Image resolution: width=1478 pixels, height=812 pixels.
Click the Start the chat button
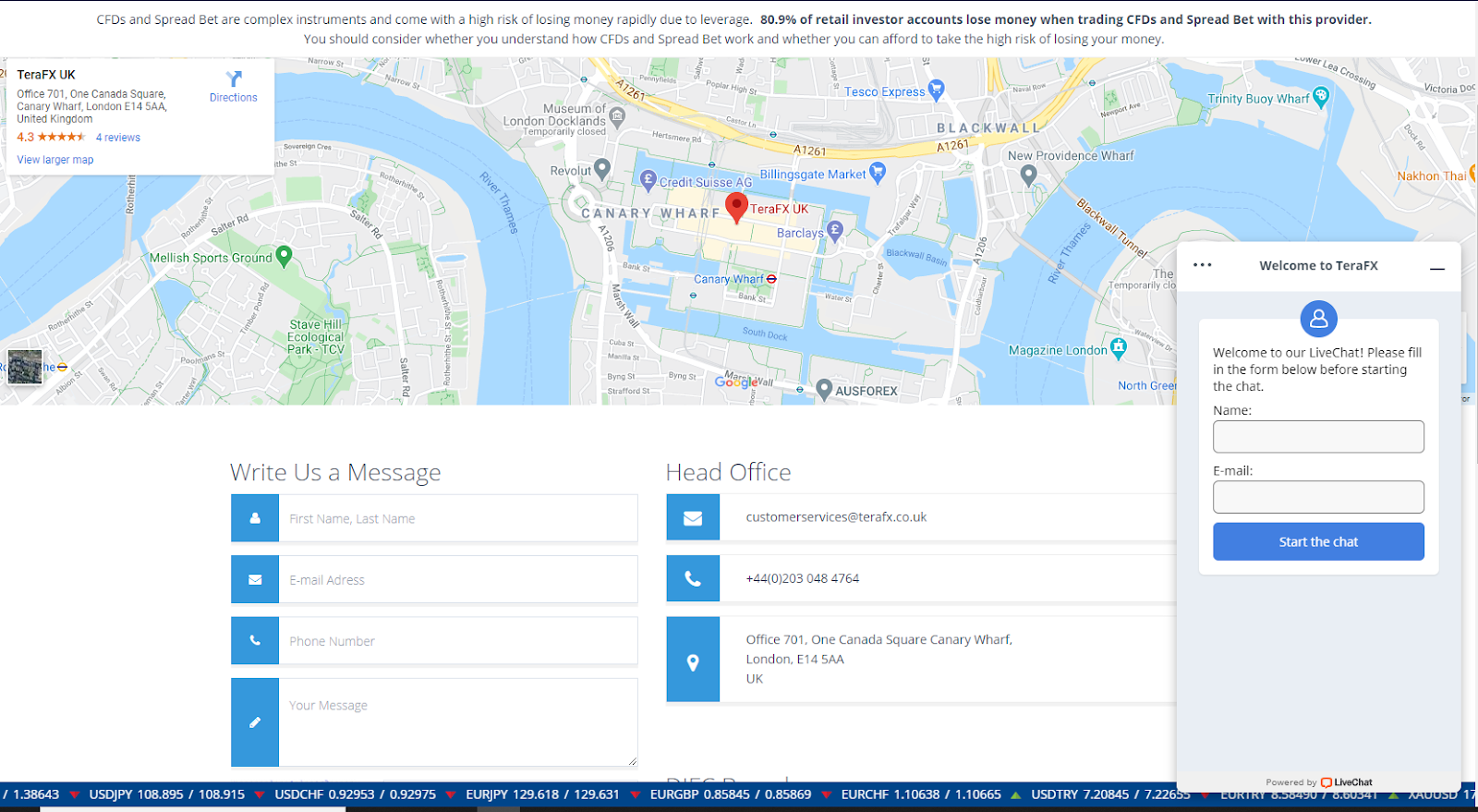[1318, 541]
